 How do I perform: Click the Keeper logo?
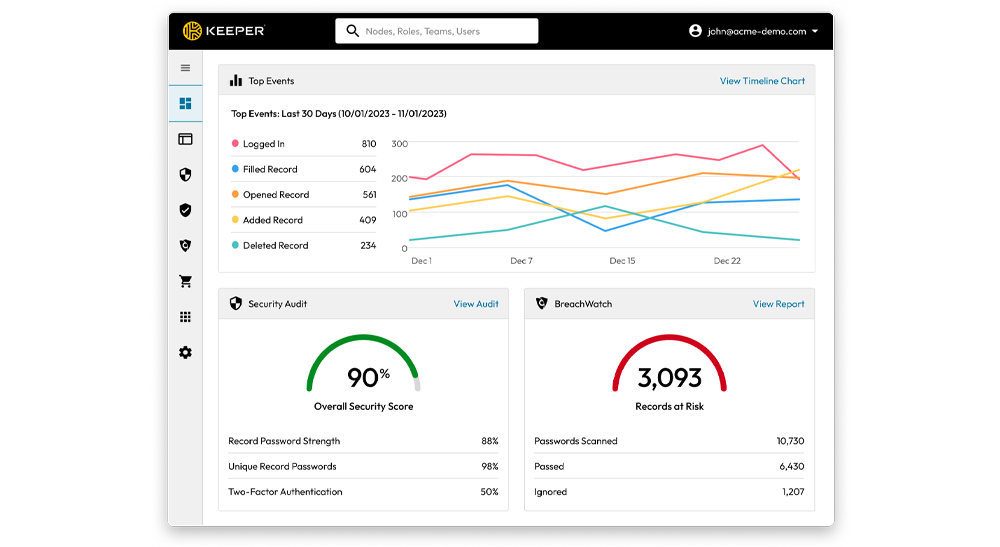pos(223,31)
